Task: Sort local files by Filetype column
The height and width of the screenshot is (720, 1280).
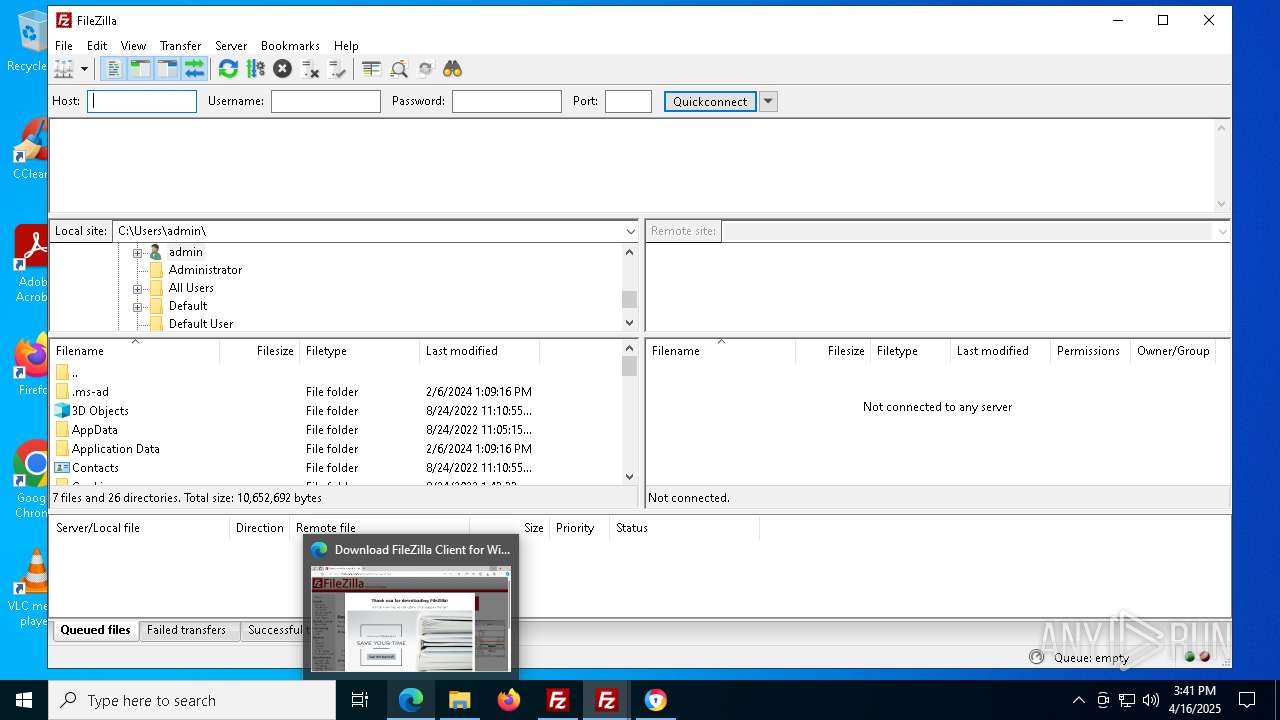Action: 360,351
